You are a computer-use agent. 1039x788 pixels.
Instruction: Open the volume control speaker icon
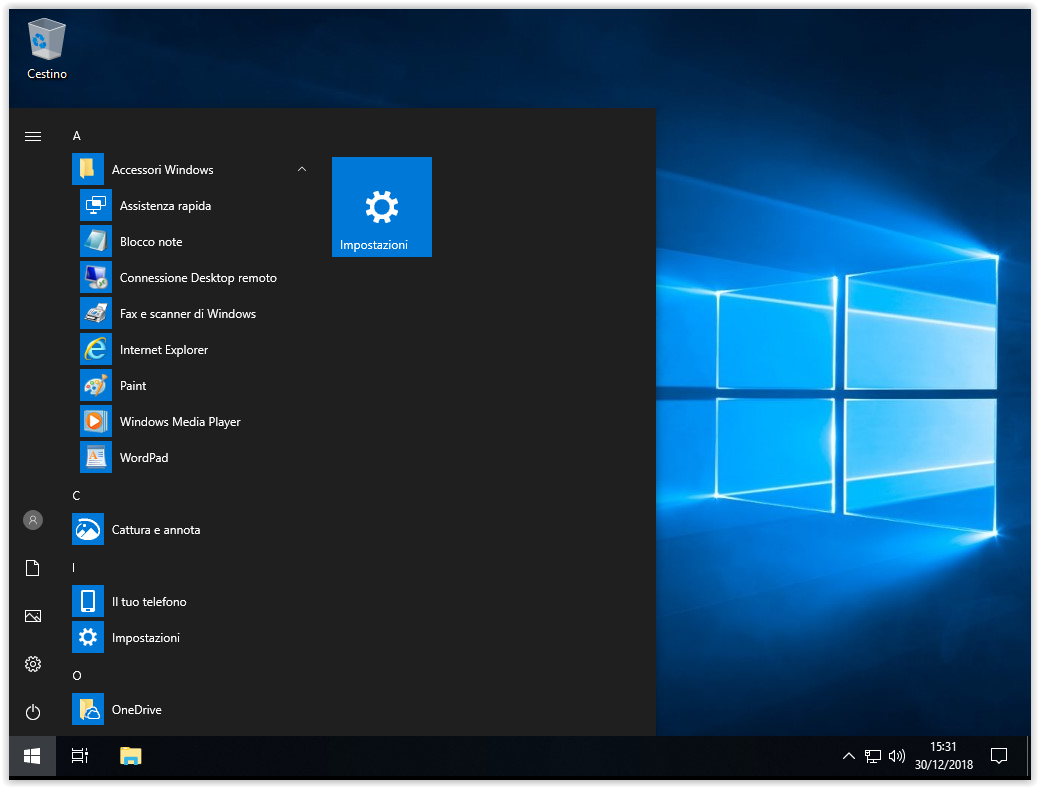(897, 756)
